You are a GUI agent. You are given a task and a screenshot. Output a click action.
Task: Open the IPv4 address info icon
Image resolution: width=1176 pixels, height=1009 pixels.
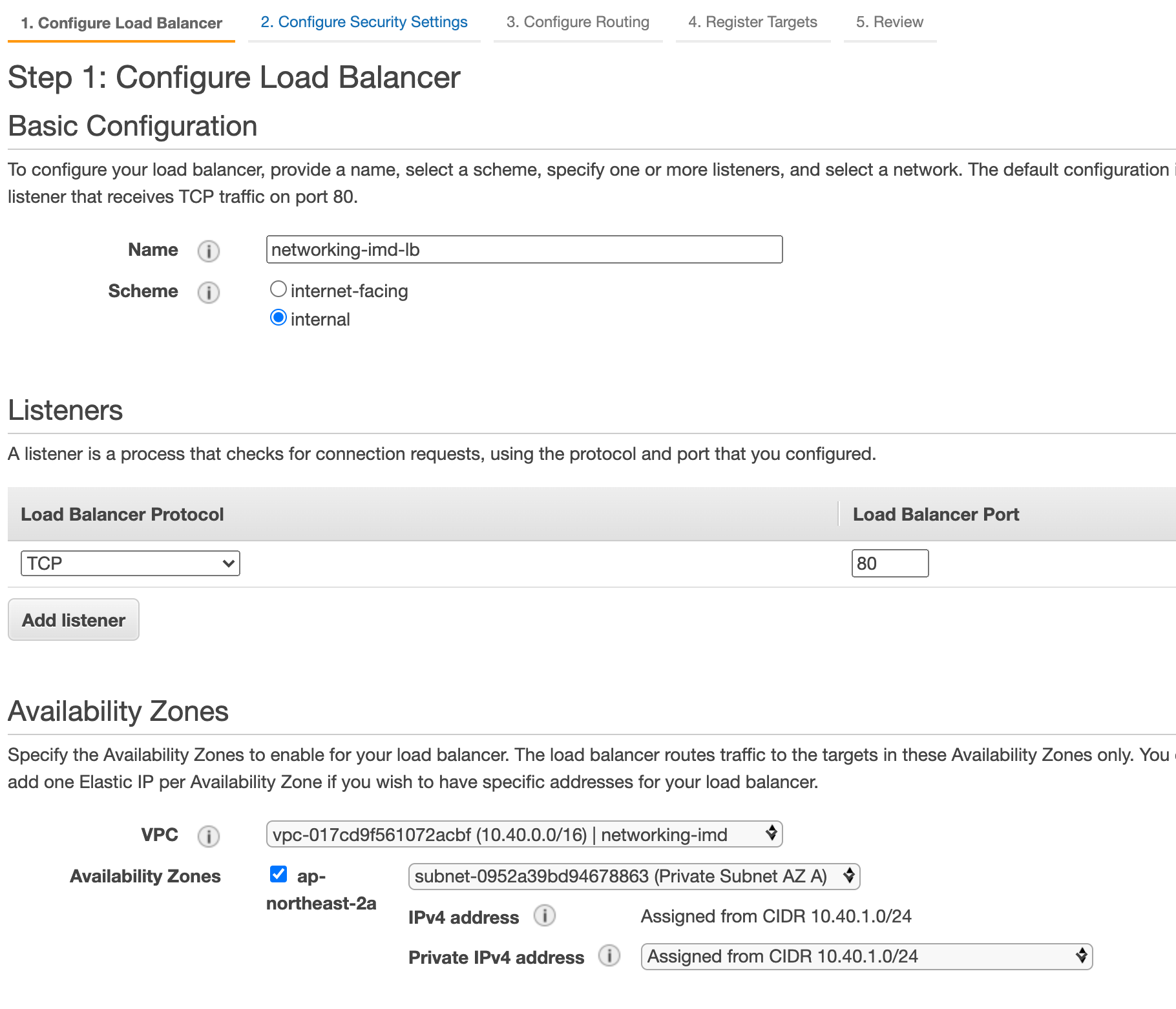[544, 915]
